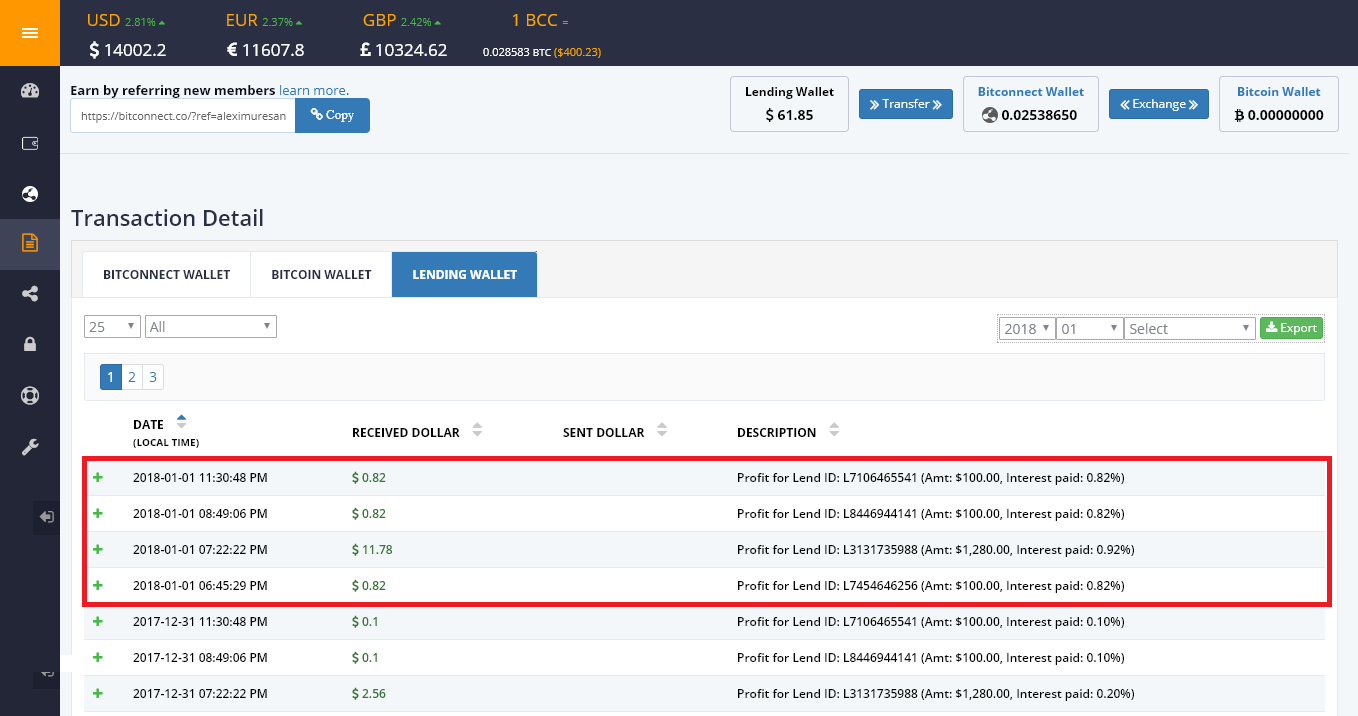1358x716 pixels.
Task: Click the green Export button
Action: pyautogui.click(x=1291, y=328)
